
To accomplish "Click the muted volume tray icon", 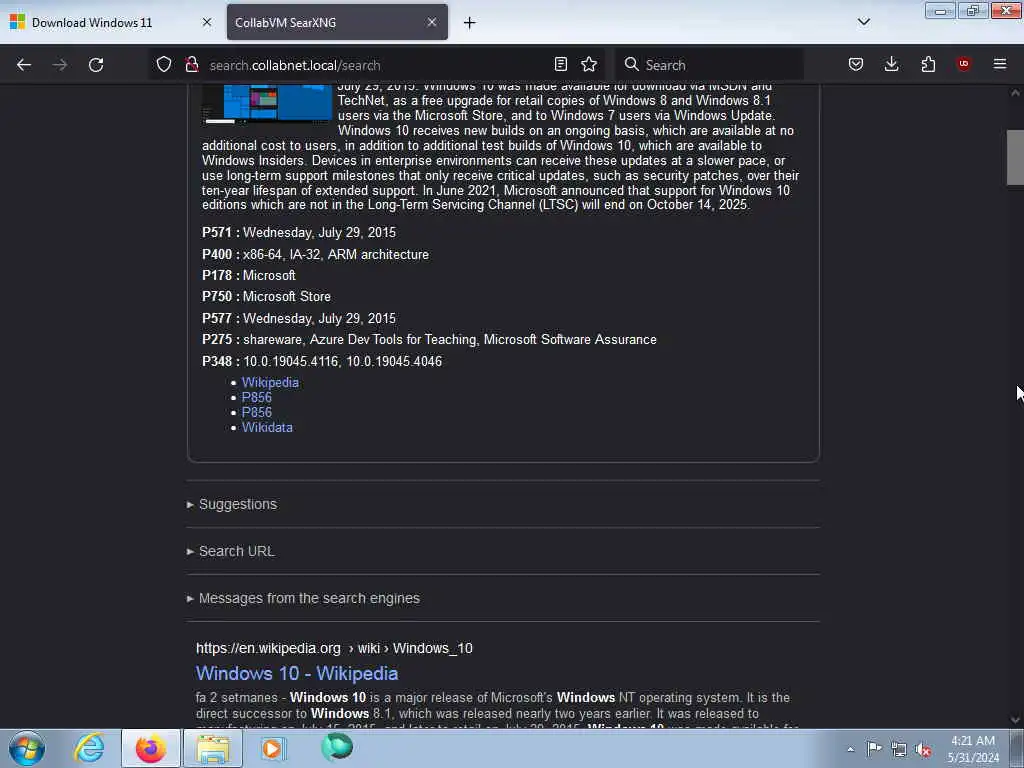I will pyautogui.click(x=923, y=750).
